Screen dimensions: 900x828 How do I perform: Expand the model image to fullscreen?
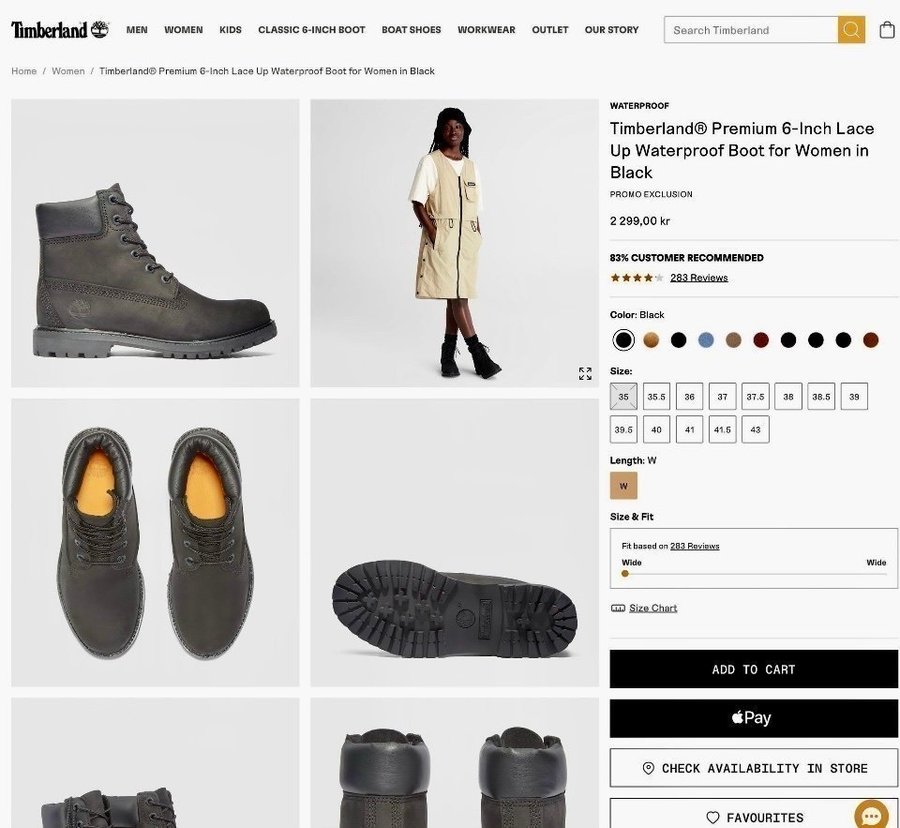coord(585,373)
